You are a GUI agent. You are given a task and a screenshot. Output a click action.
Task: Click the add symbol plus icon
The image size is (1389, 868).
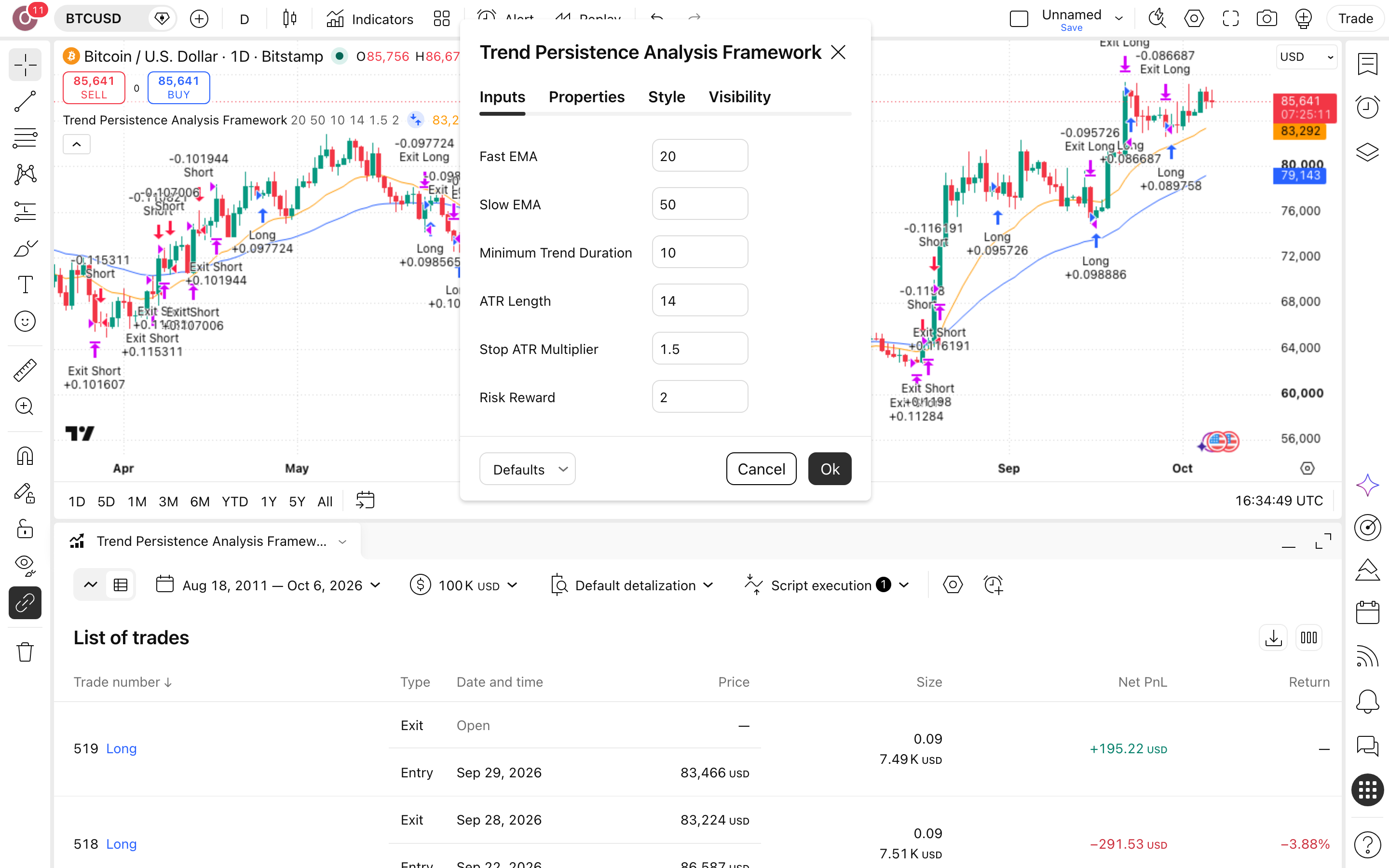click(199, 19)
